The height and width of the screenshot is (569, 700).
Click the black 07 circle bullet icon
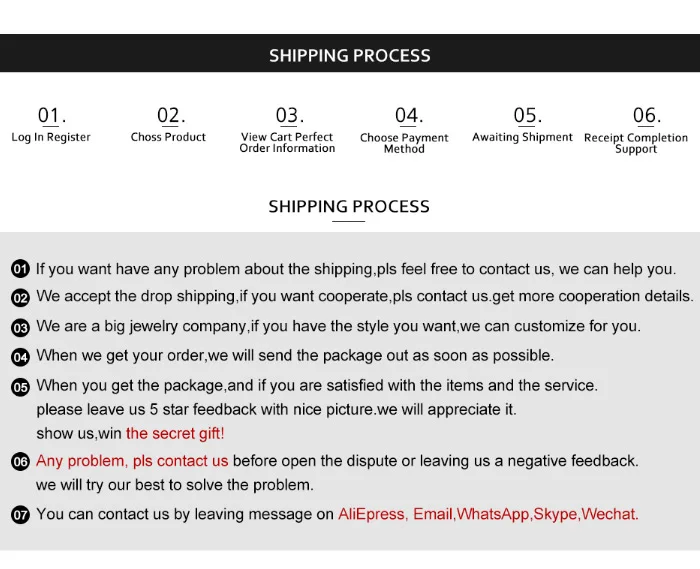(20, 515)
